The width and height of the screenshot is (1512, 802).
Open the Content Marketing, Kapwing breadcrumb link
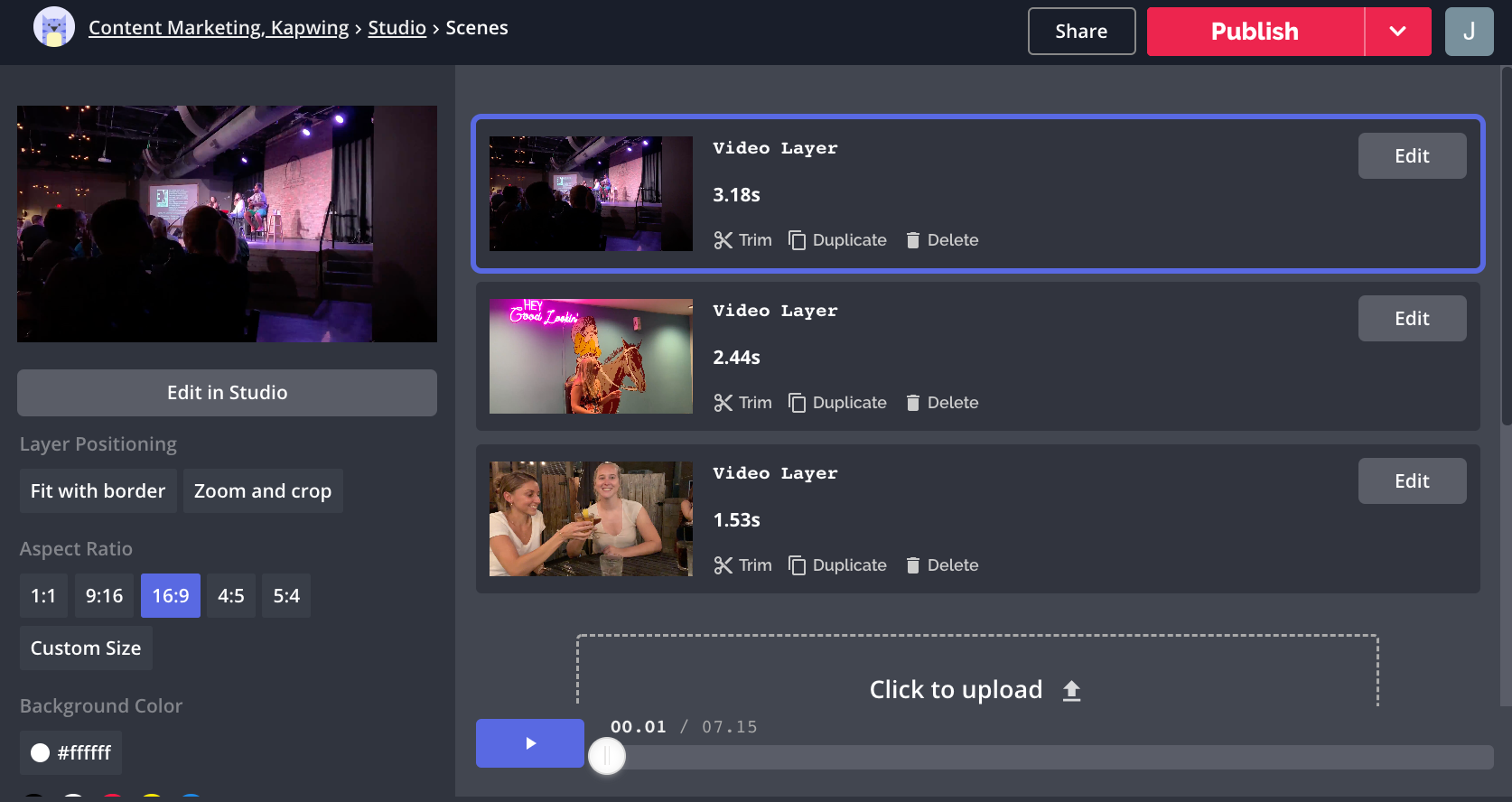219,28
